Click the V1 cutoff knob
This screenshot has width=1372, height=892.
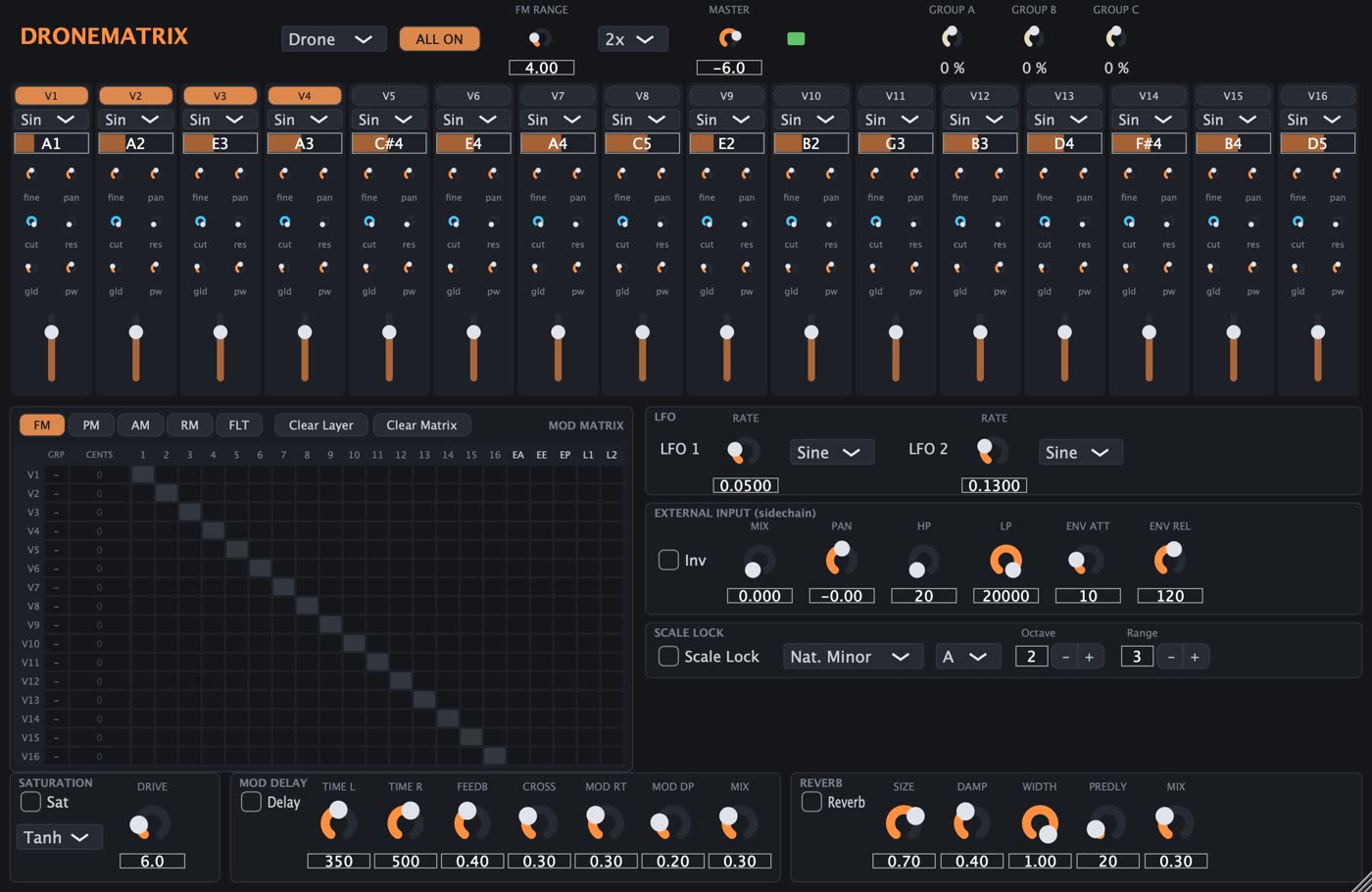(31, 222)
